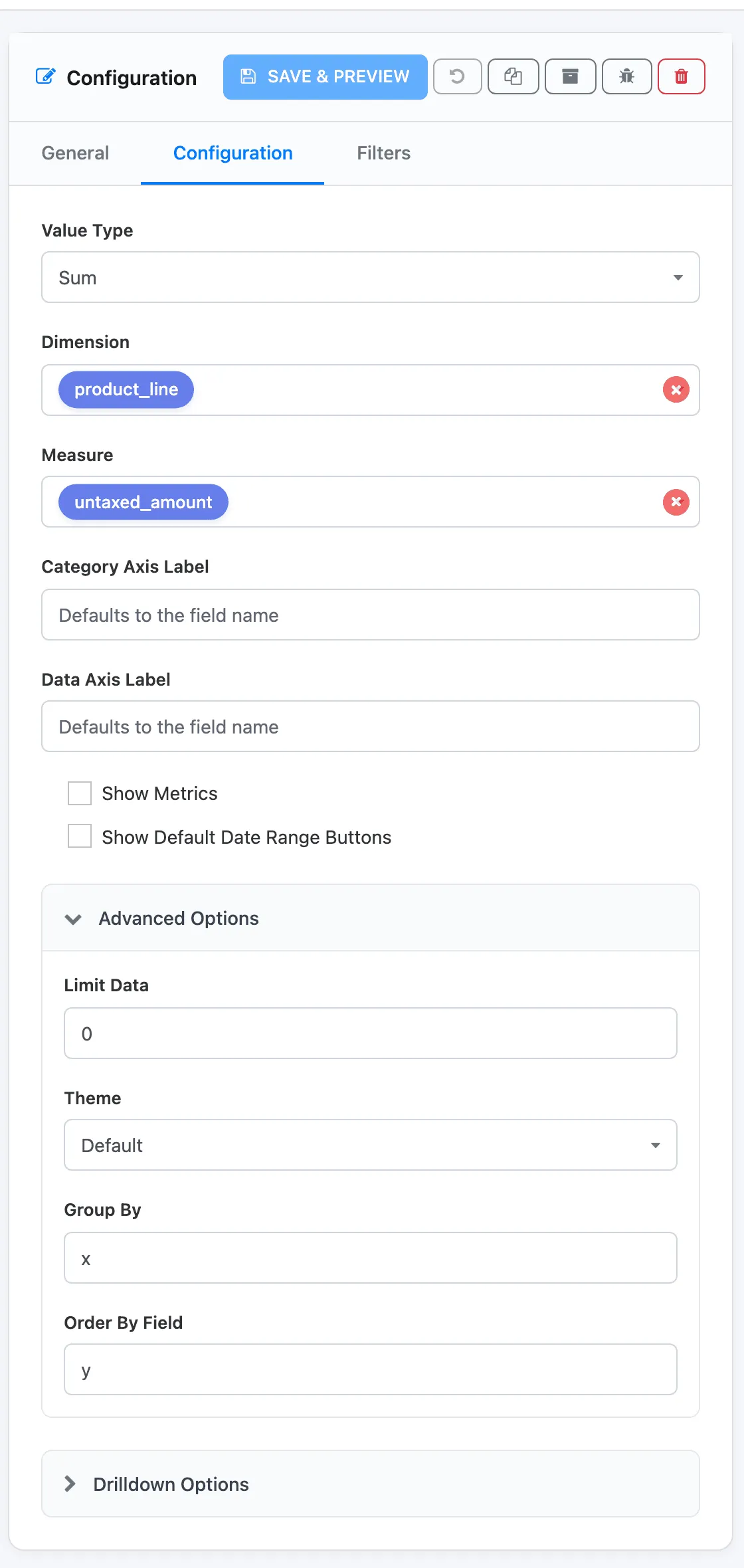Collapse the Advanced Options section
Viewport: 744px width, 1568px height.
(x=371, y=918)
